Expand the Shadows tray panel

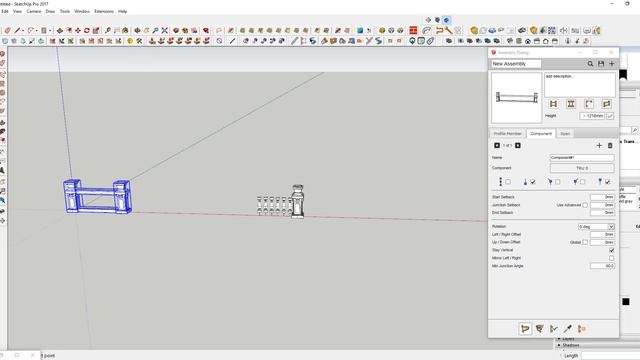(x=559, y=345)
